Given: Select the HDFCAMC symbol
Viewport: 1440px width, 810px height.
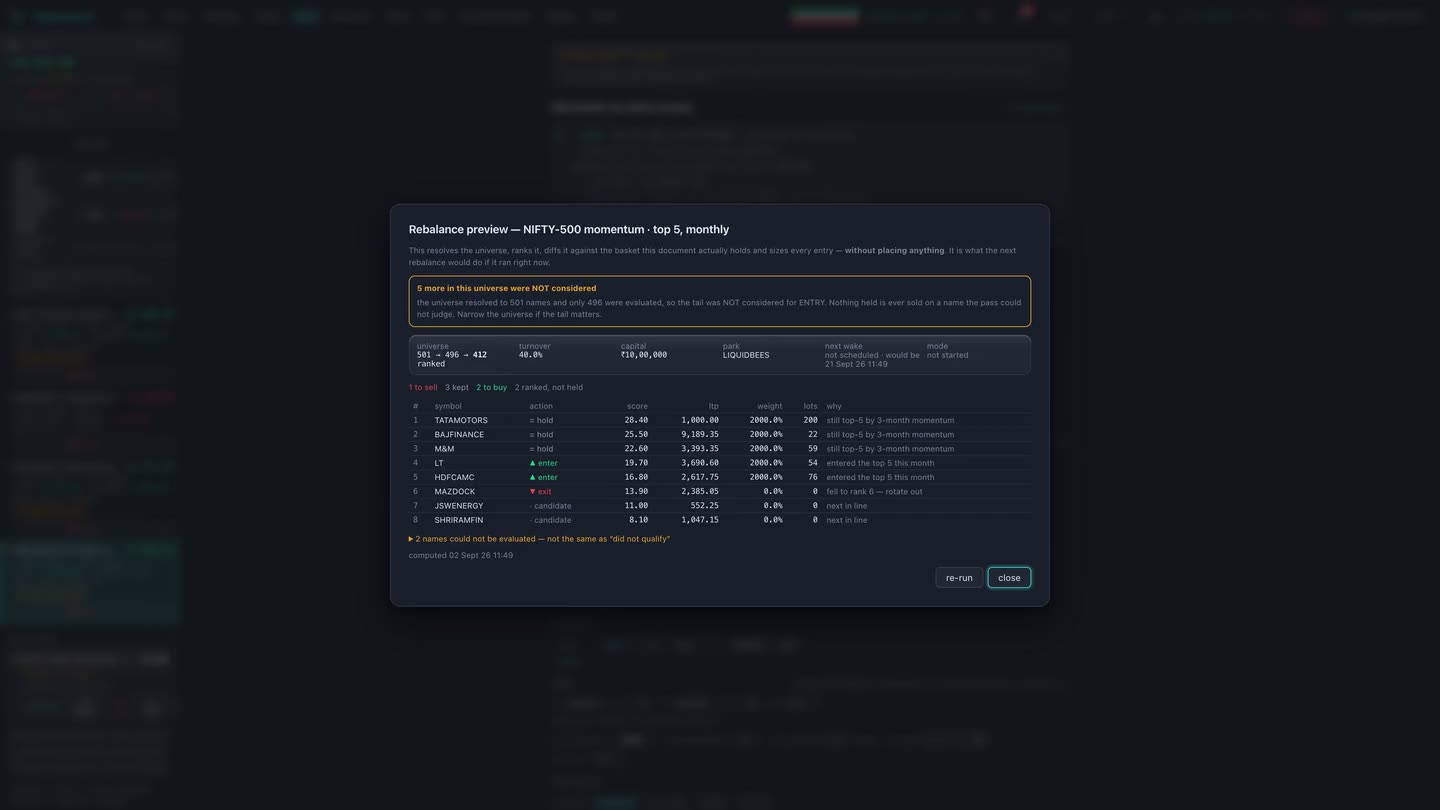Looking at the screenshot, I should click(454, 477).
